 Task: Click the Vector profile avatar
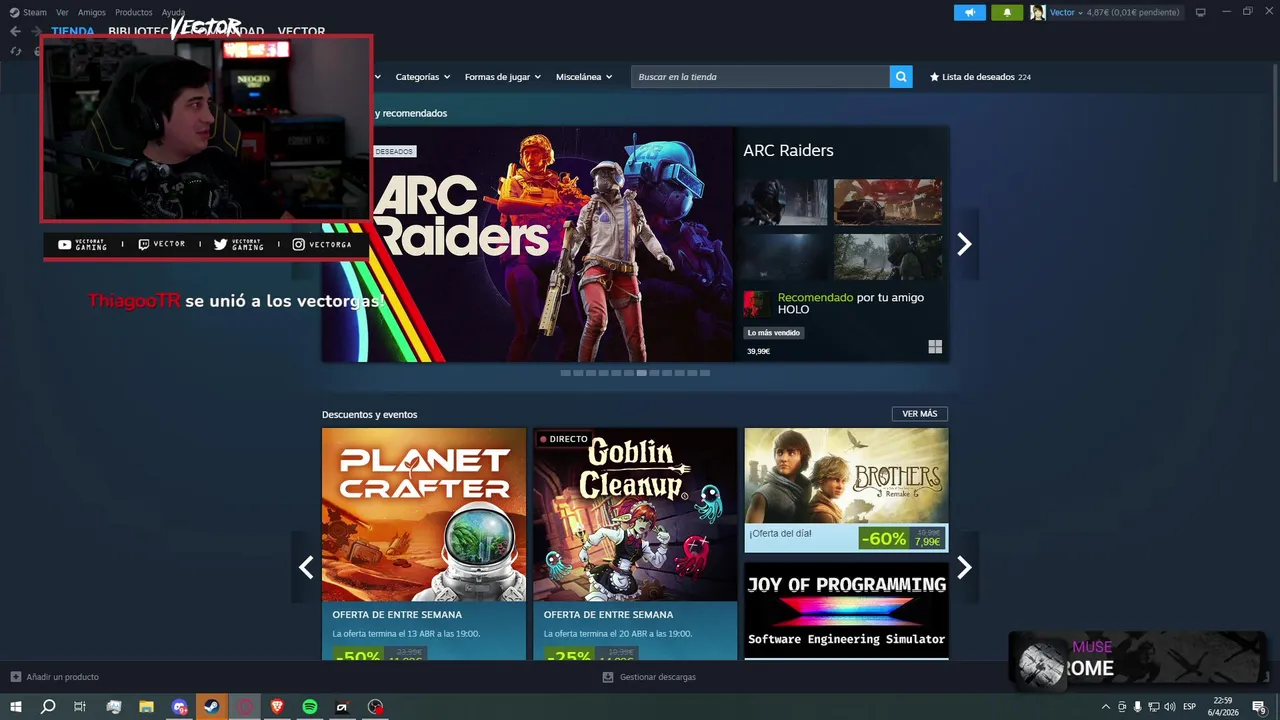click(x=1038, y=12)
